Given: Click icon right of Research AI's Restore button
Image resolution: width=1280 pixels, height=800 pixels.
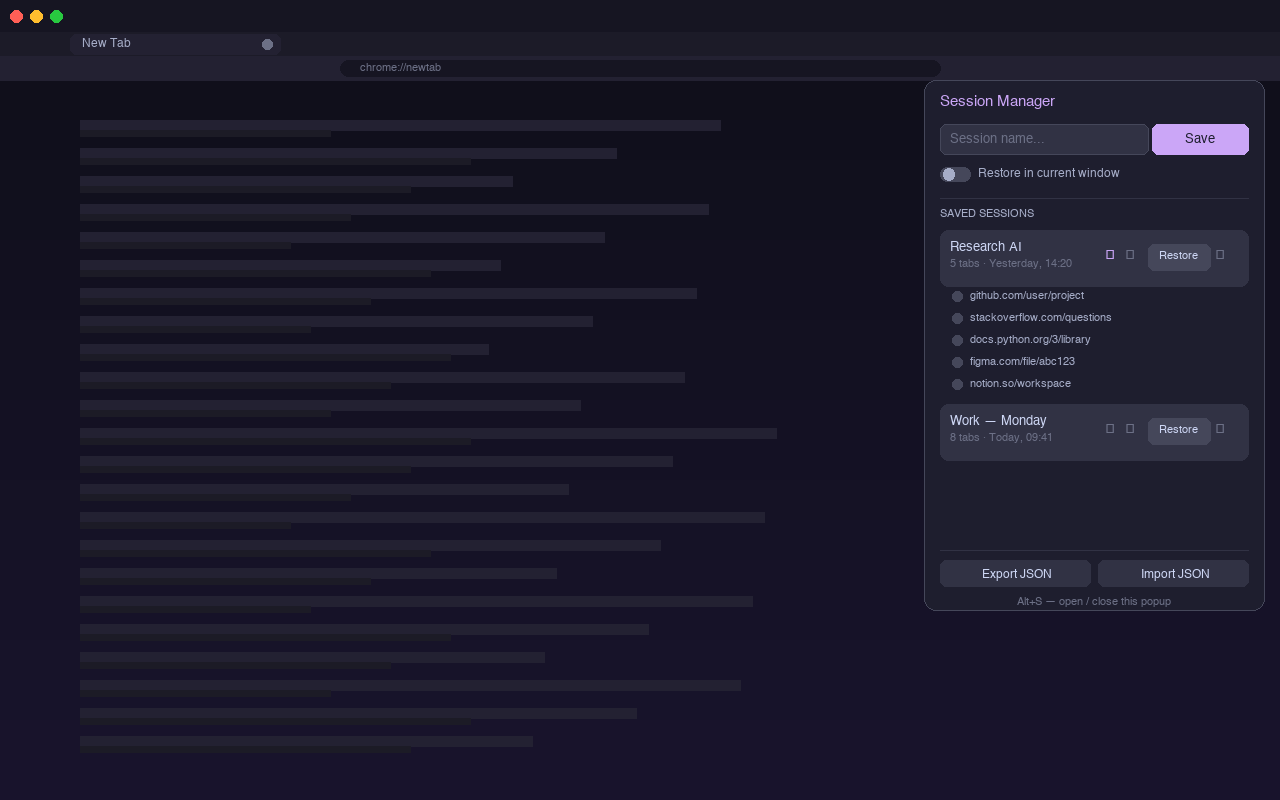Looking at the screenshot, I should tap(1220, 255).
